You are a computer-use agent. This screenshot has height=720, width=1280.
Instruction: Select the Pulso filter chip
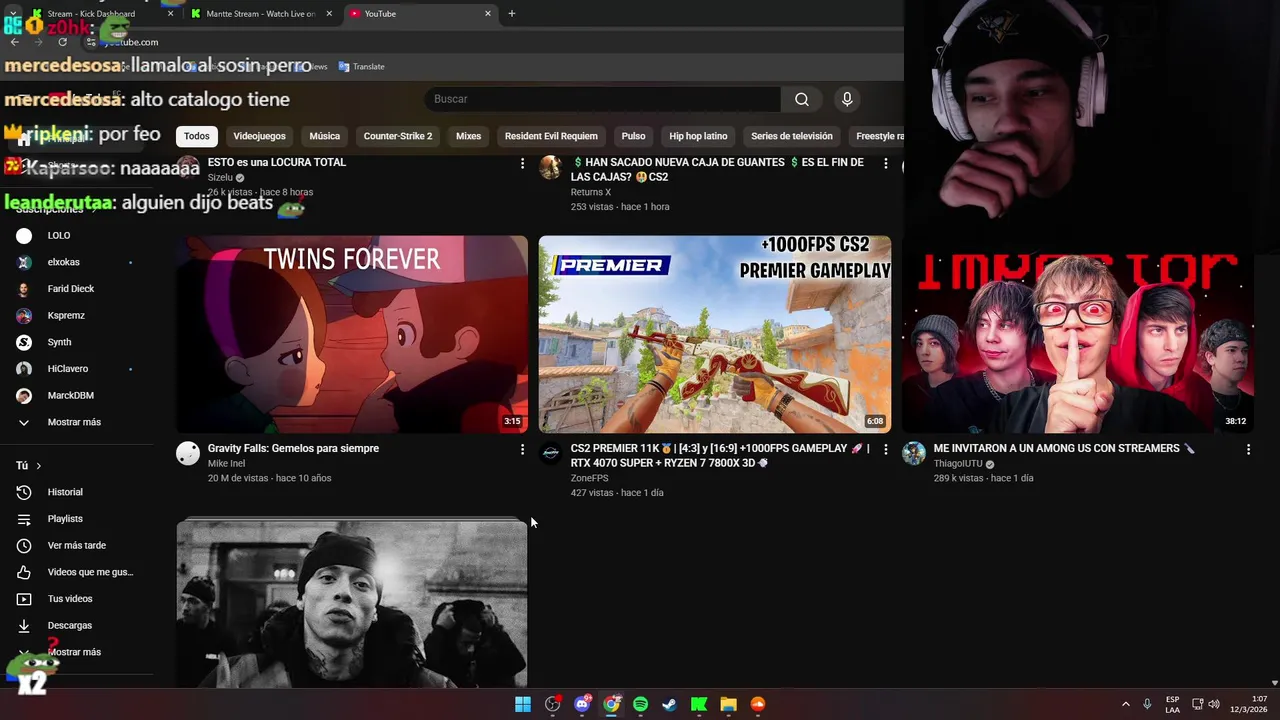click(x=633, y=136)
